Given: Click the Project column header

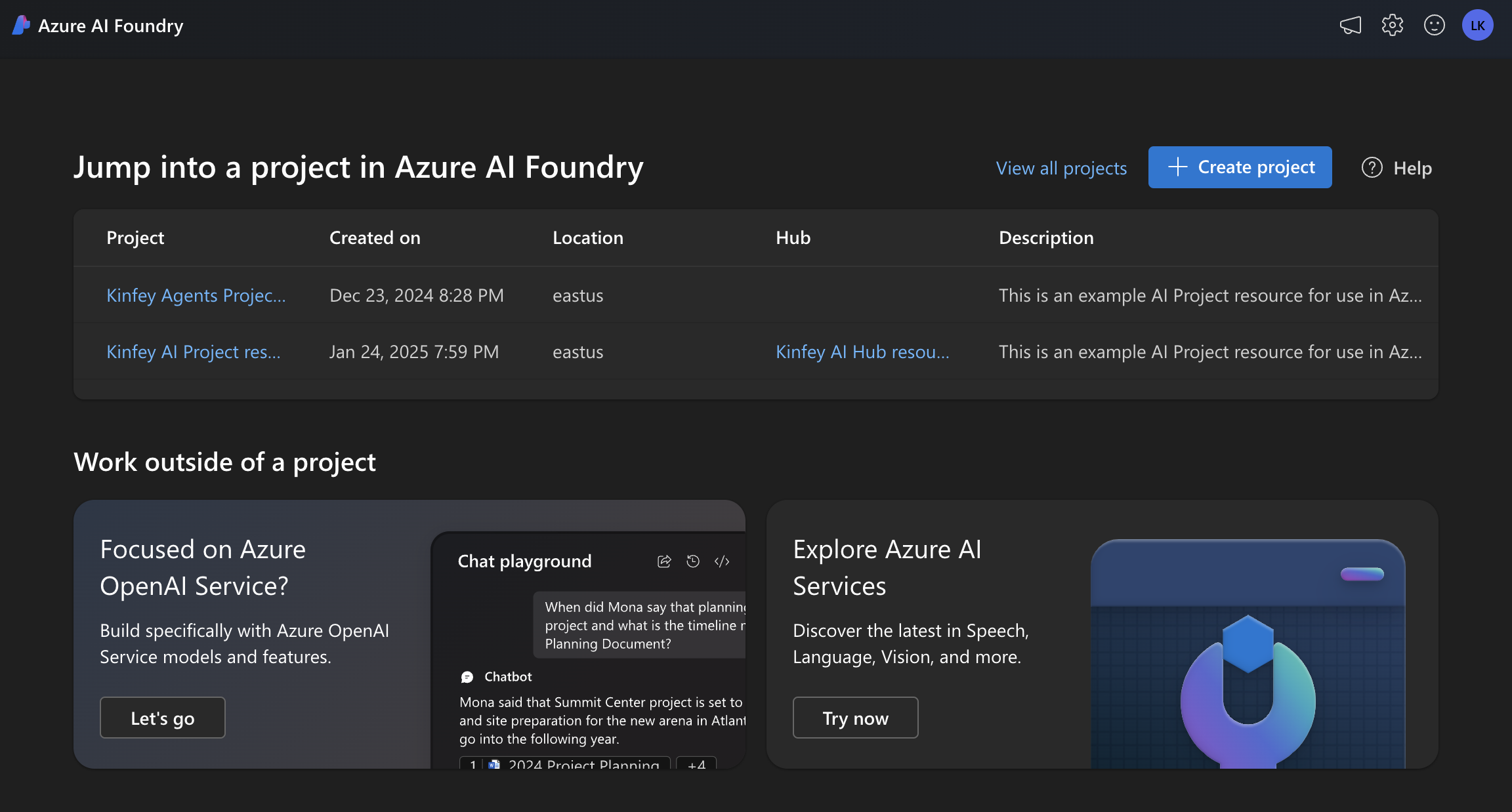Looking at the screenshot, I should (x=135, y=237).
